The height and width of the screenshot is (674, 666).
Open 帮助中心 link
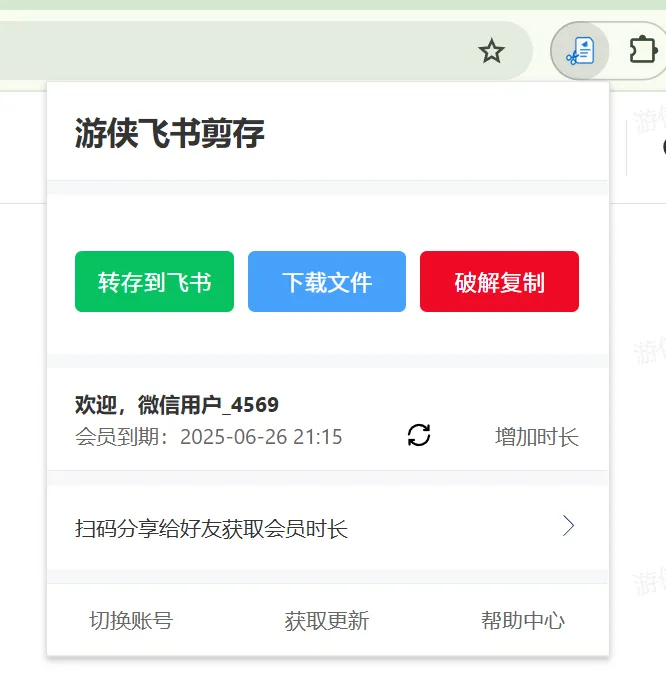coord(523,620)
